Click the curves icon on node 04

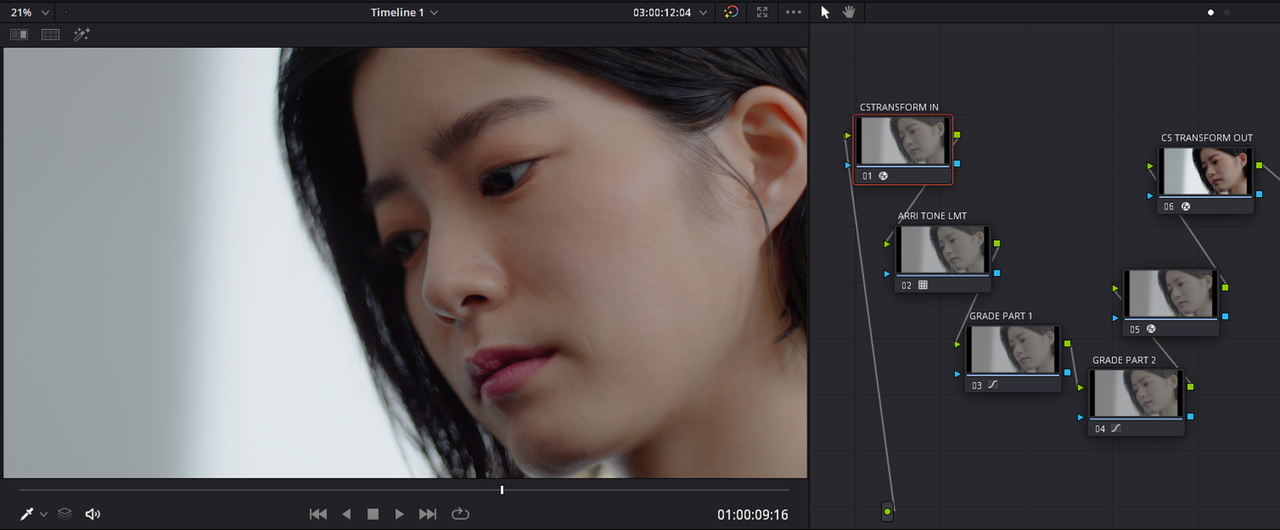point(1116,429)
